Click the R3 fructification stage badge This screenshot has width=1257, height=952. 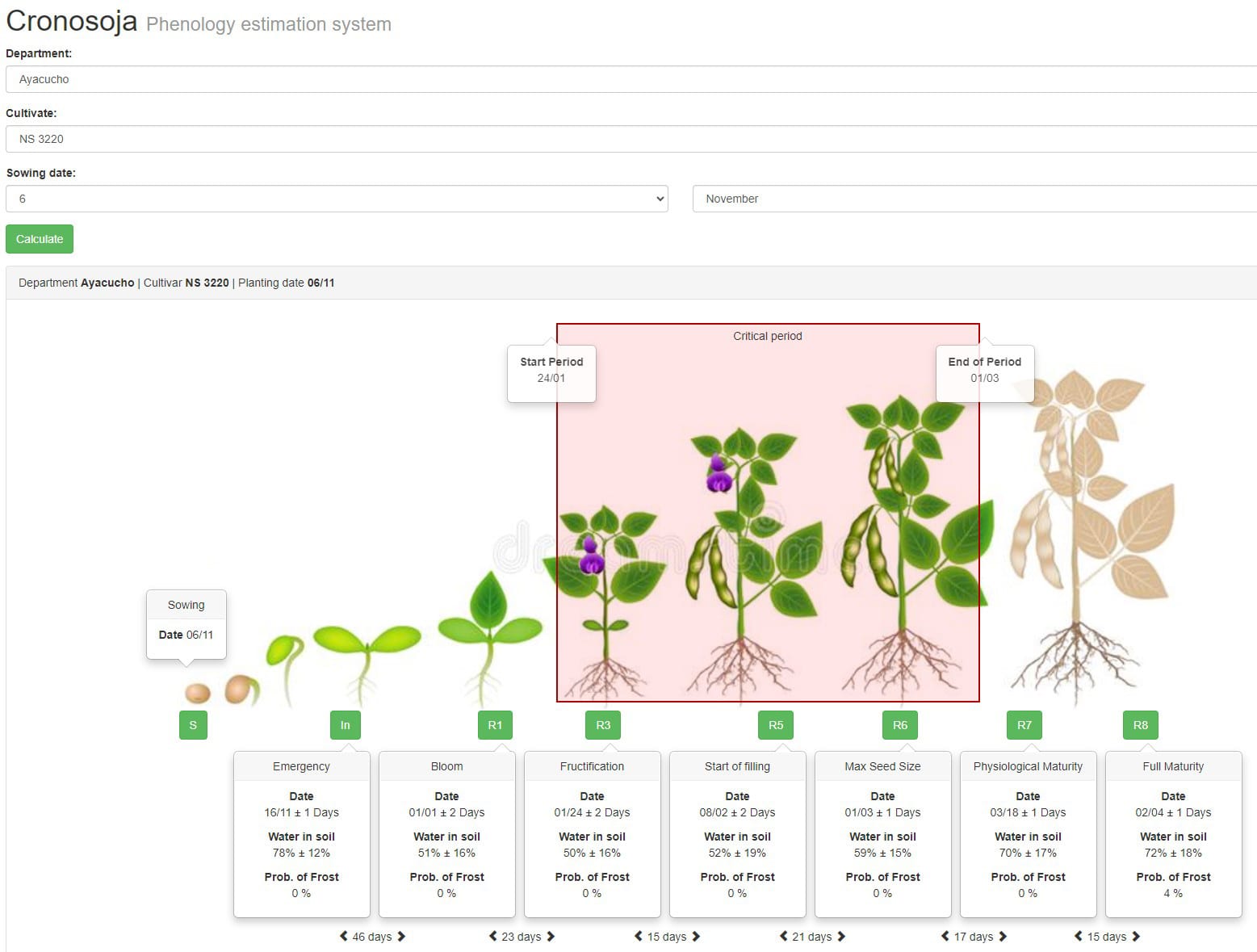point(602,725)
